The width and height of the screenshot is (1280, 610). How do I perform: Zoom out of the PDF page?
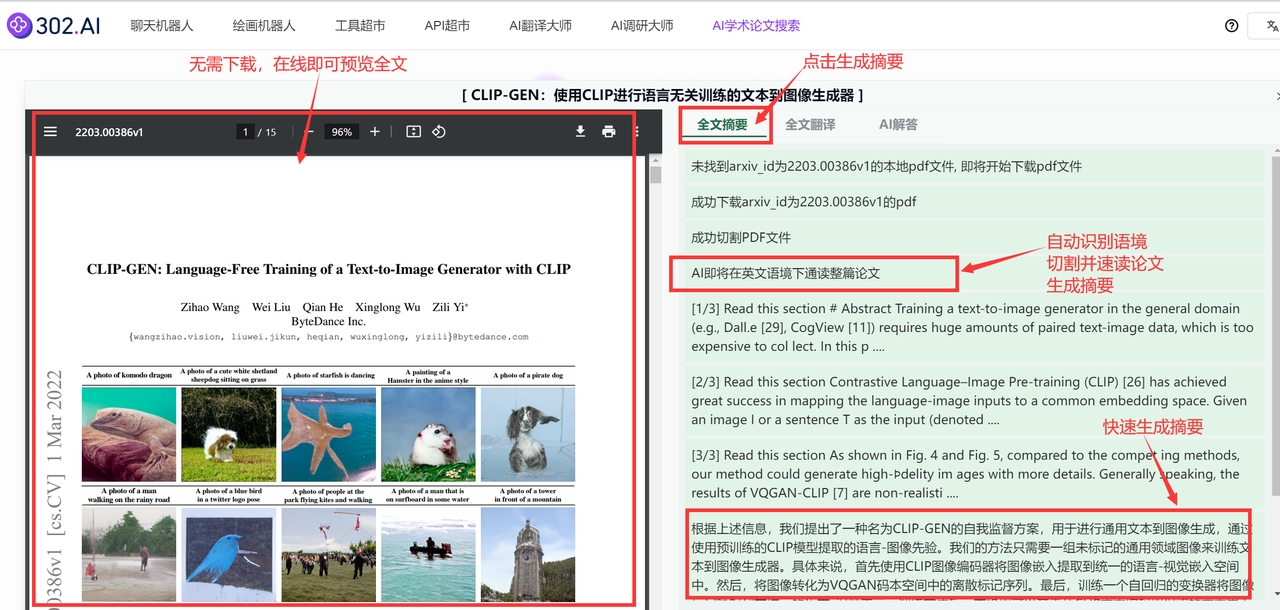310,131
